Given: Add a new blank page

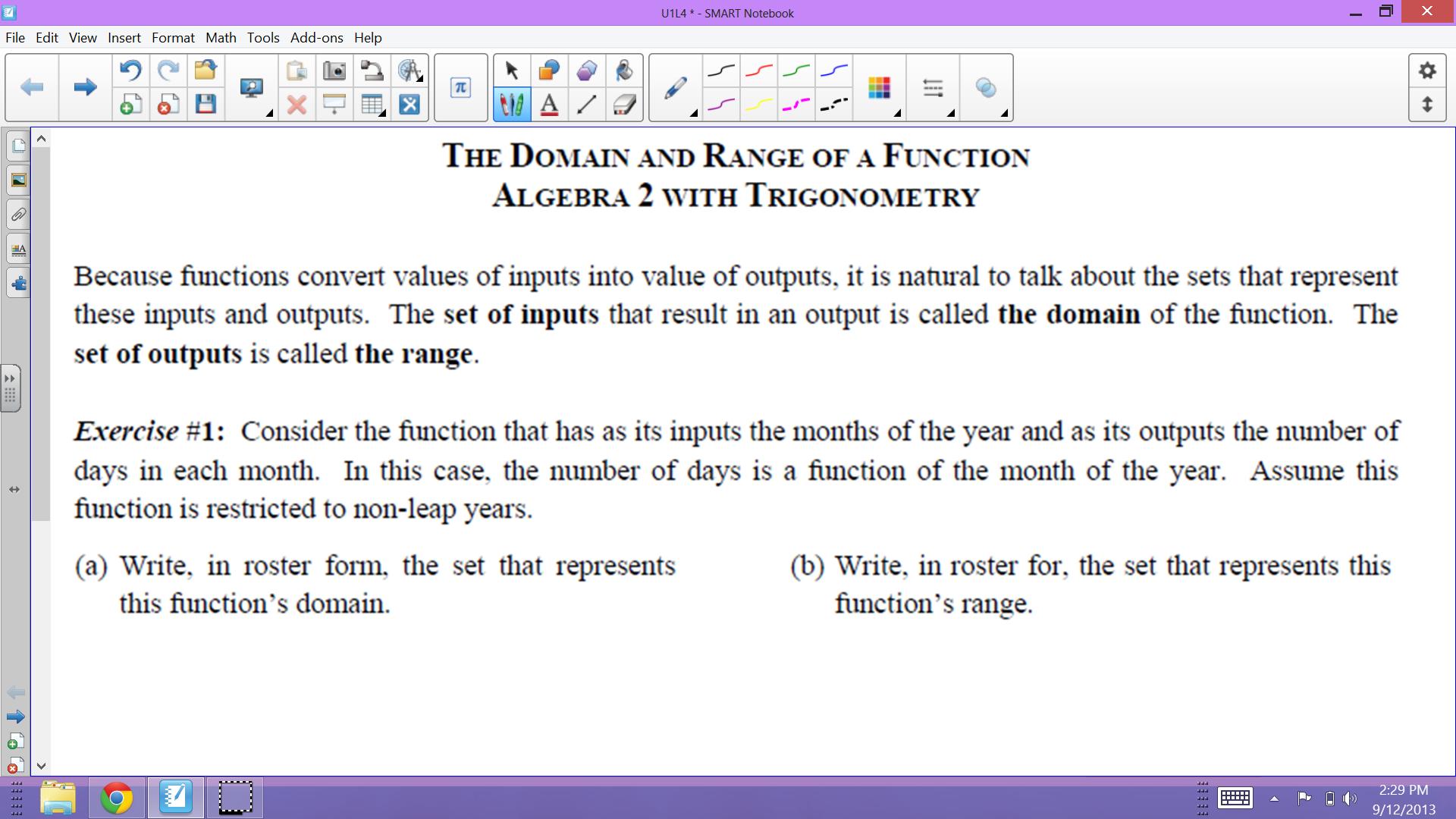Looking at the screenshot, I should tap(130, 105).
